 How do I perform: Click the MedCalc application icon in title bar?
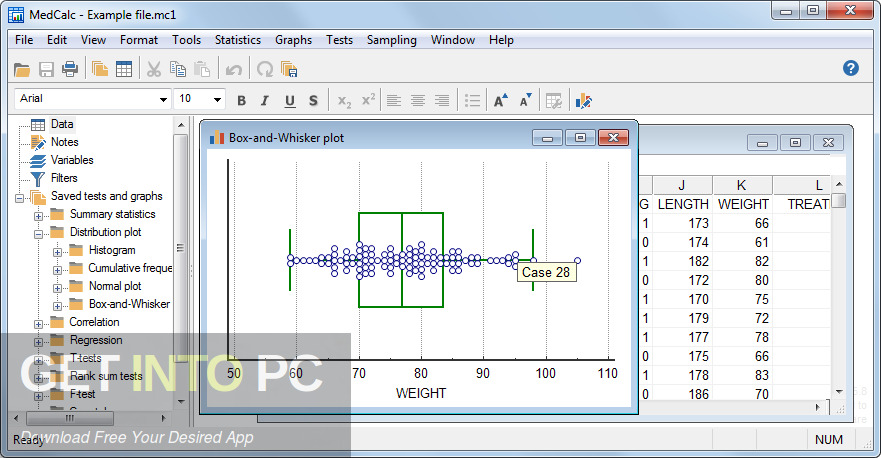(16, 15)
